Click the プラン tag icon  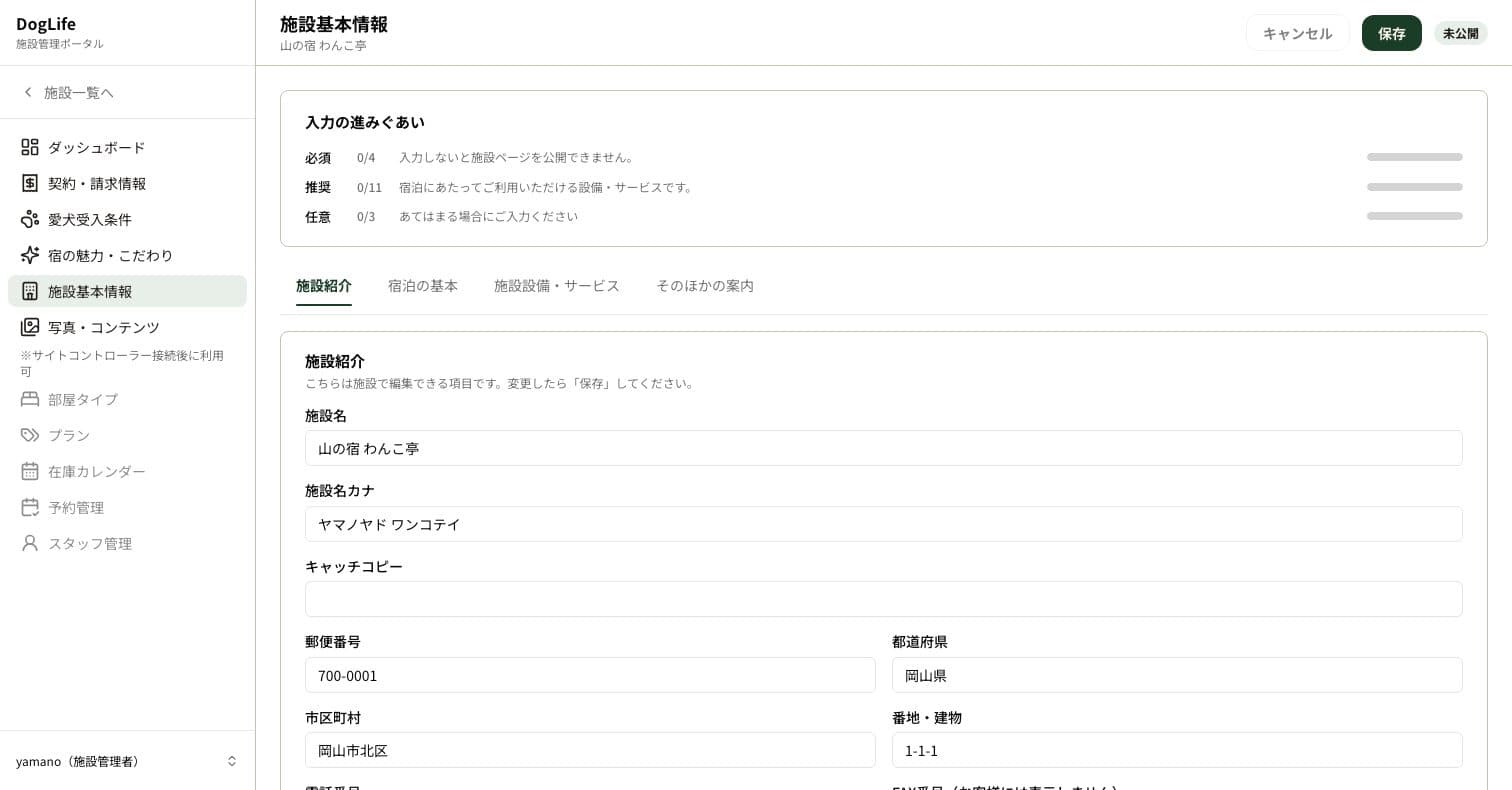coord(30,435)
